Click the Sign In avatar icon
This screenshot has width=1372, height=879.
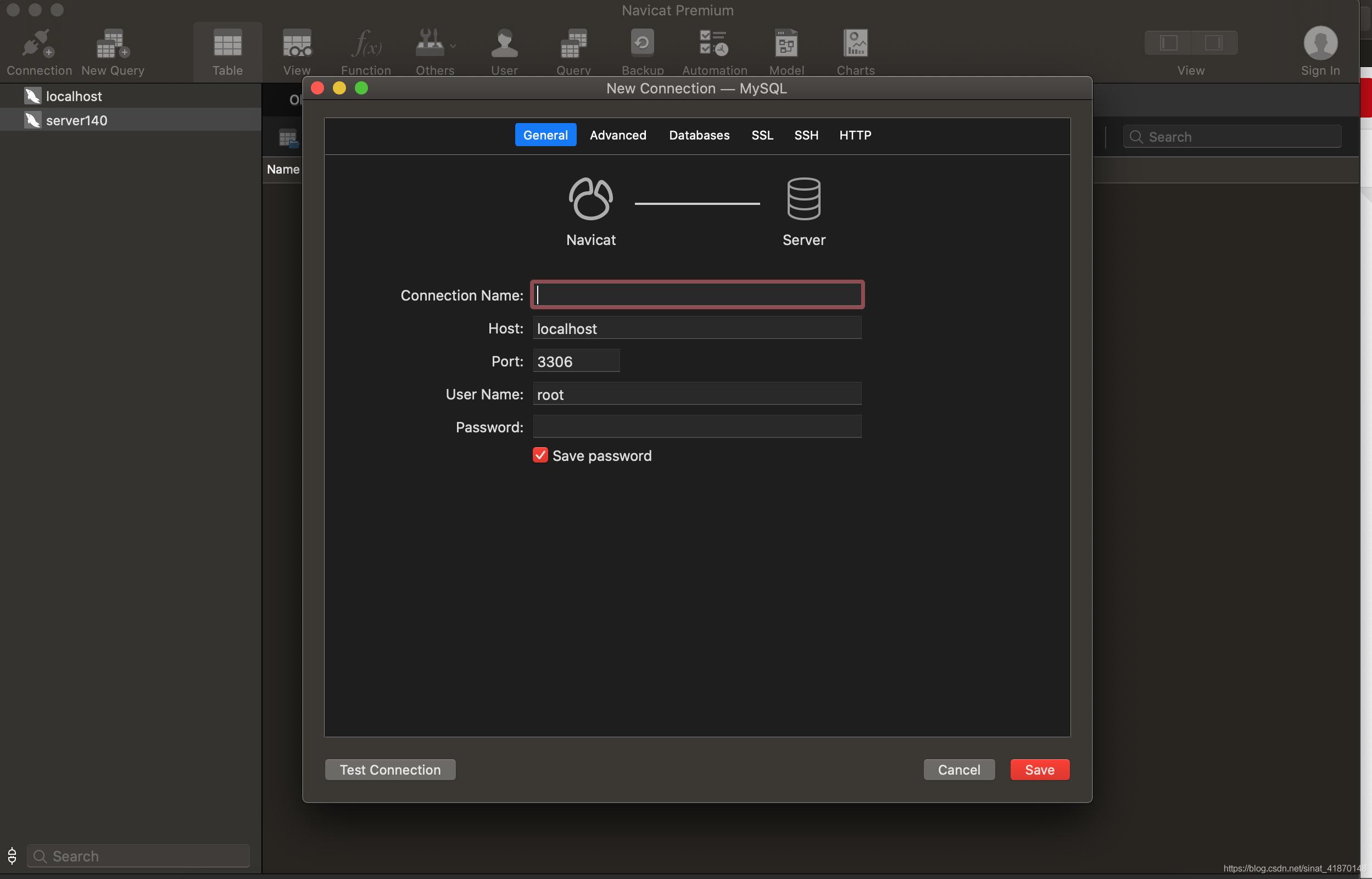(x=1320, y=43)
